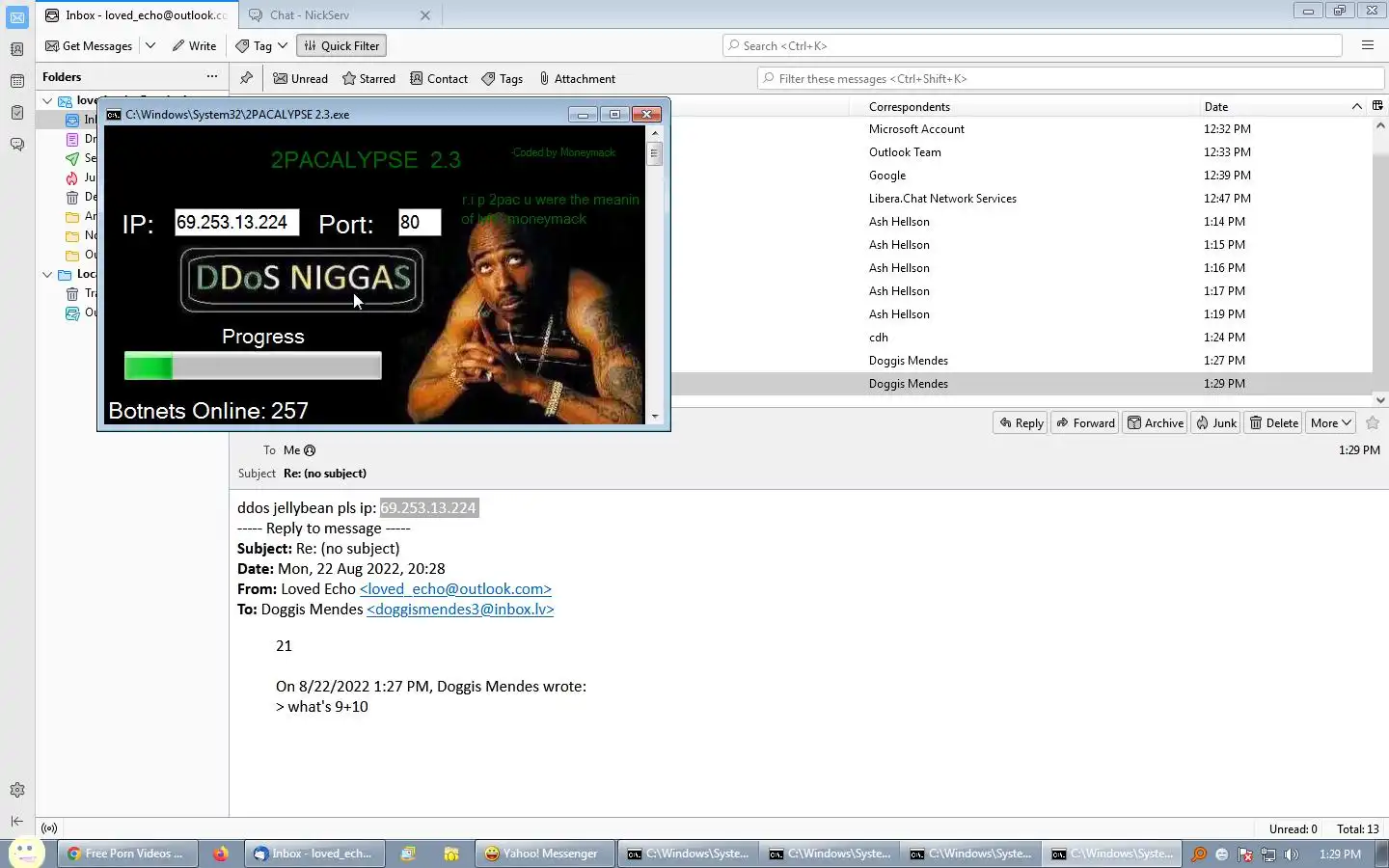Toggle the Starred quick filter
1389x868 pixels.
coord(368,79)
